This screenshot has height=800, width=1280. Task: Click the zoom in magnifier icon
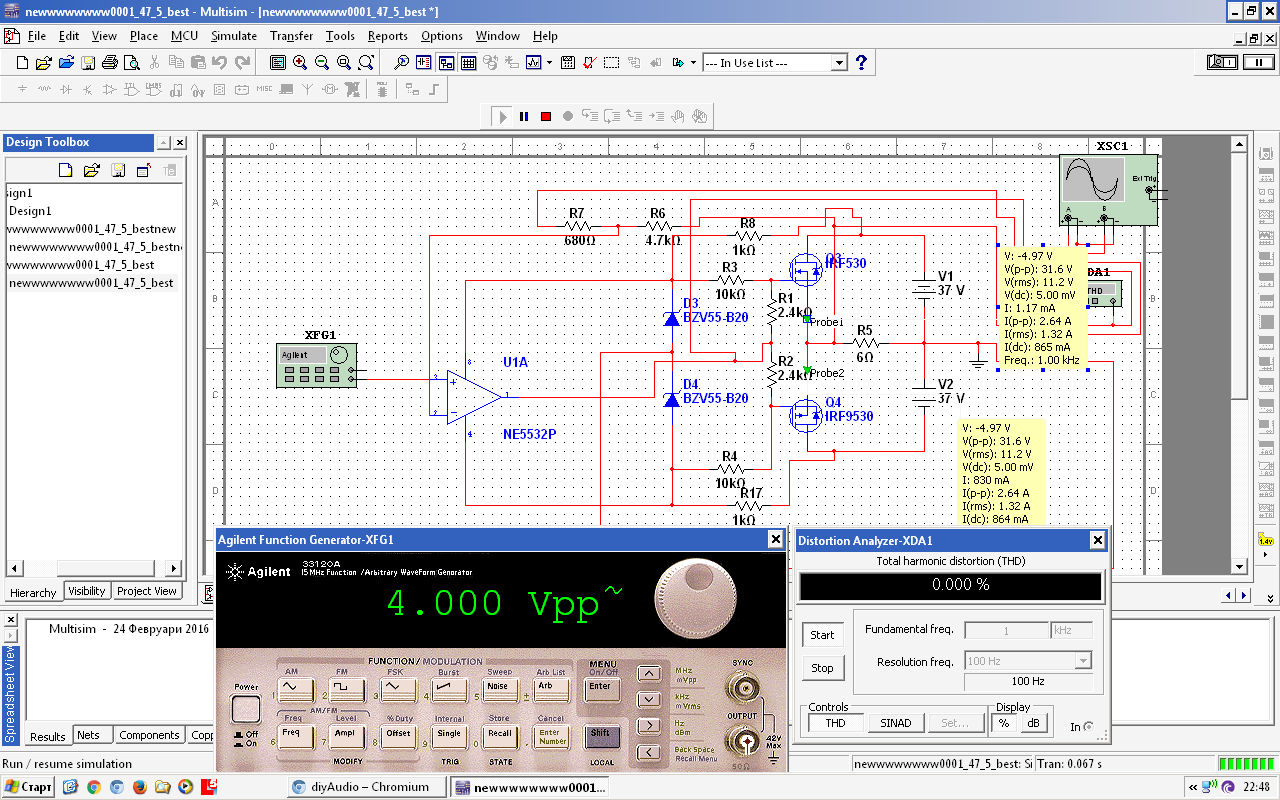(x=300, y=62)
